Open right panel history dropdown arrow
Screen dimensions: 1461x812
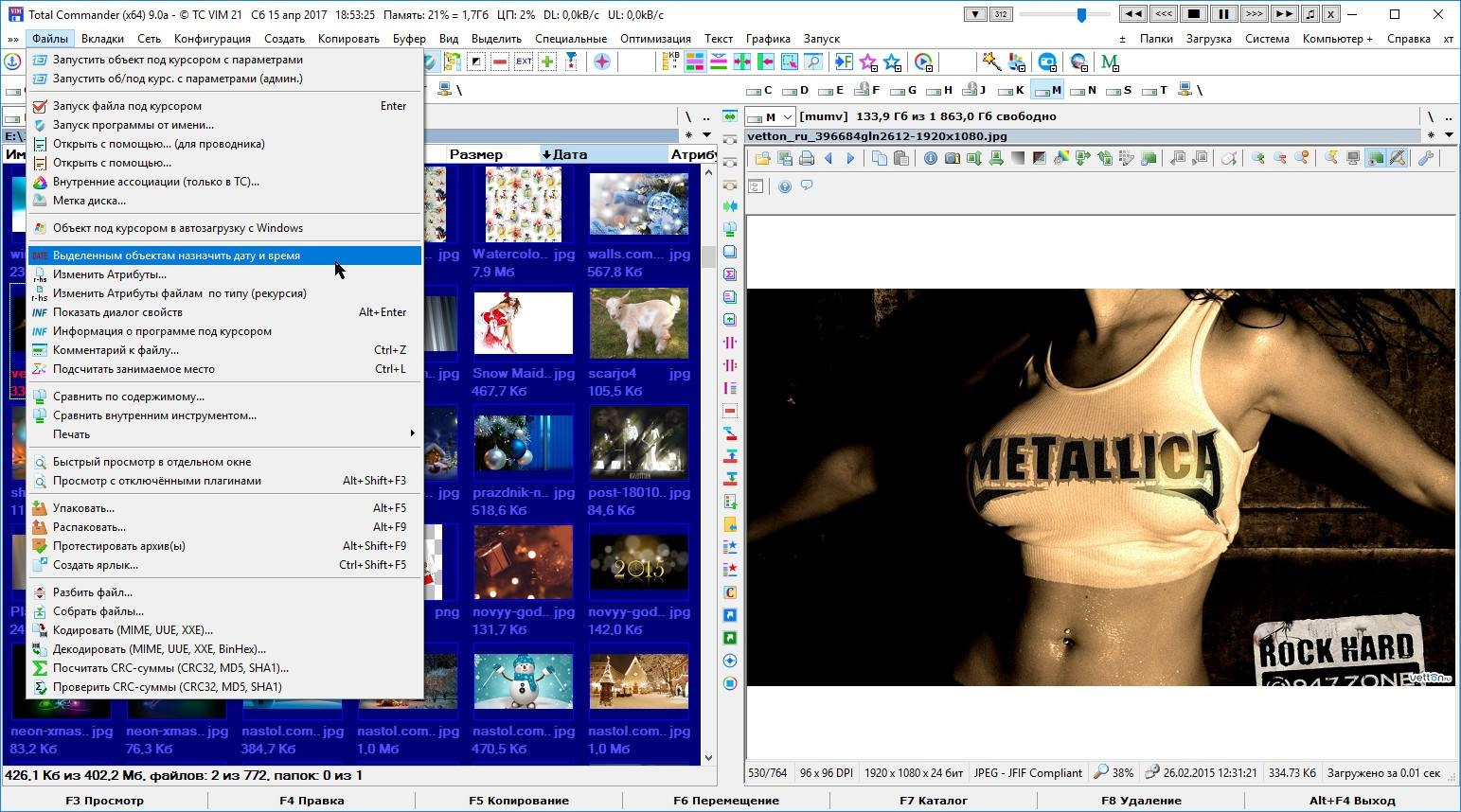coord(1450,135)
